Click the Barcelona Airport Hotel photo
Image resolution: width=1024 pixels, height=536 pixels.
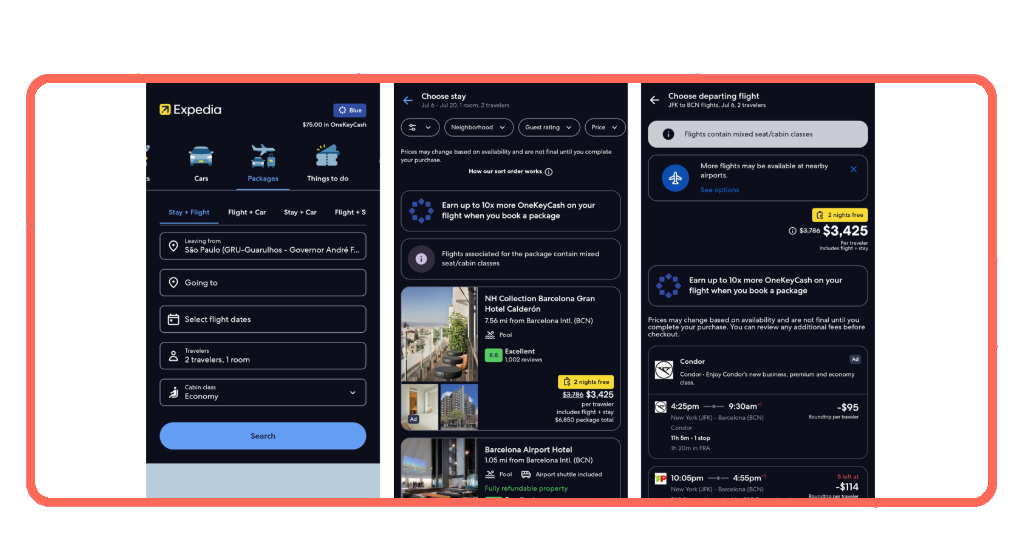[x=440, y=468]
